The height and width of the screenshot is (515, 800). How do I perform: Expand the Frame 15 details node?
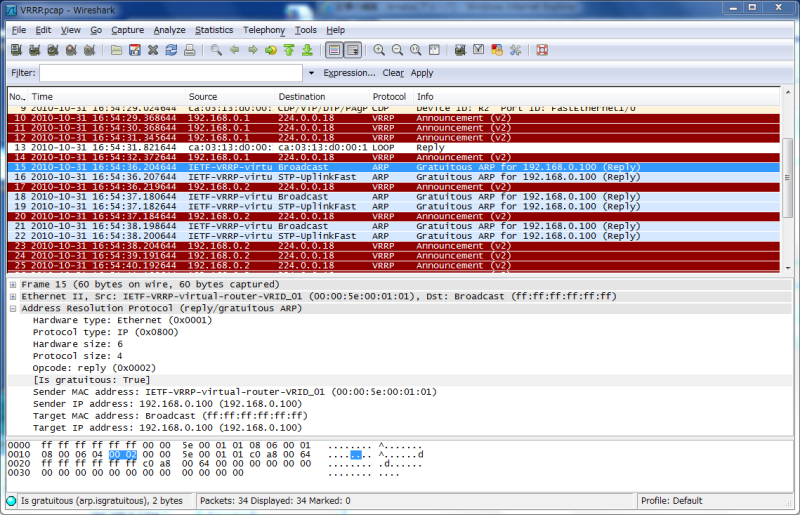[12, 285]
